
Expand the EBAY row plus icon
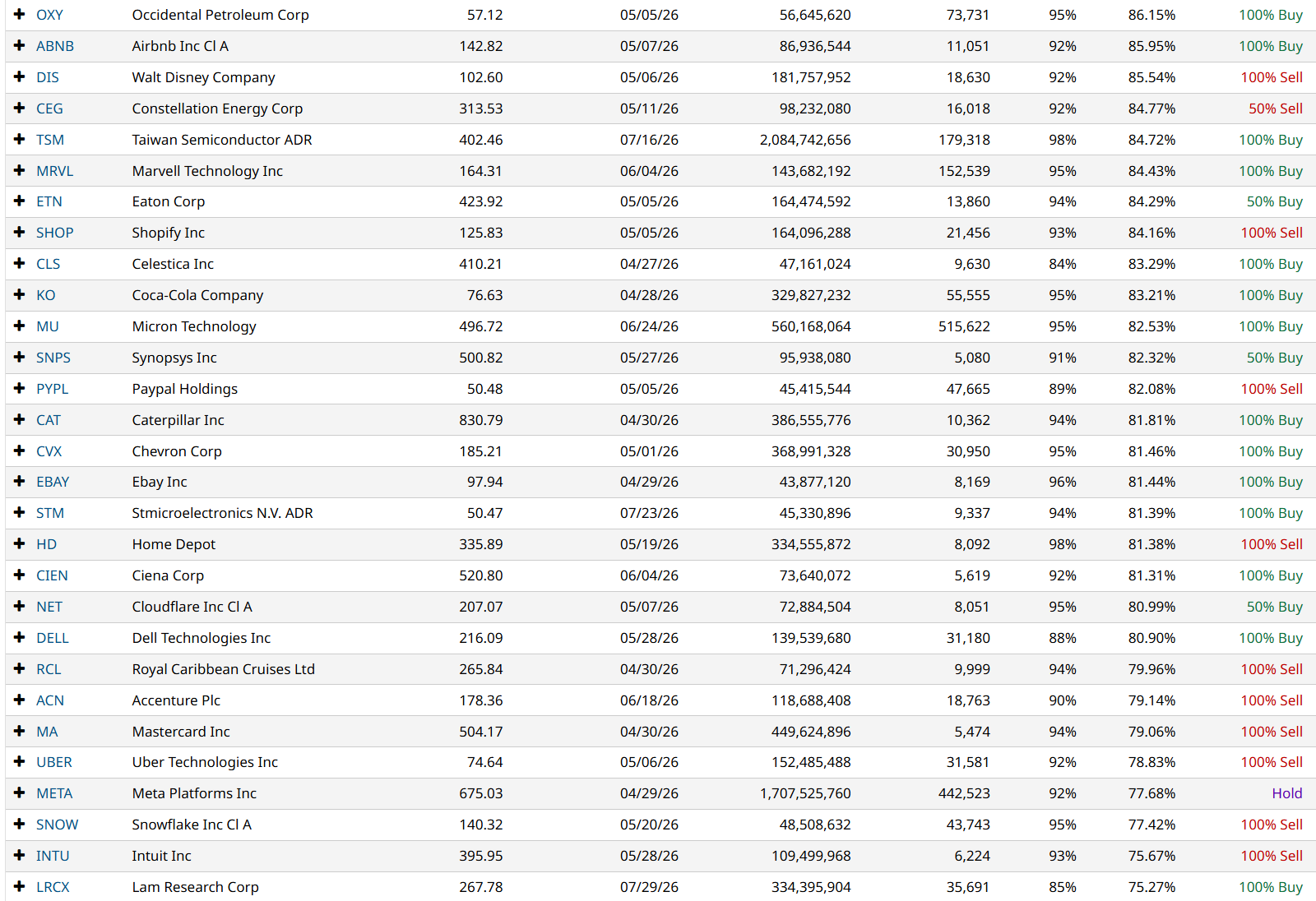click(x=20, y=482)
